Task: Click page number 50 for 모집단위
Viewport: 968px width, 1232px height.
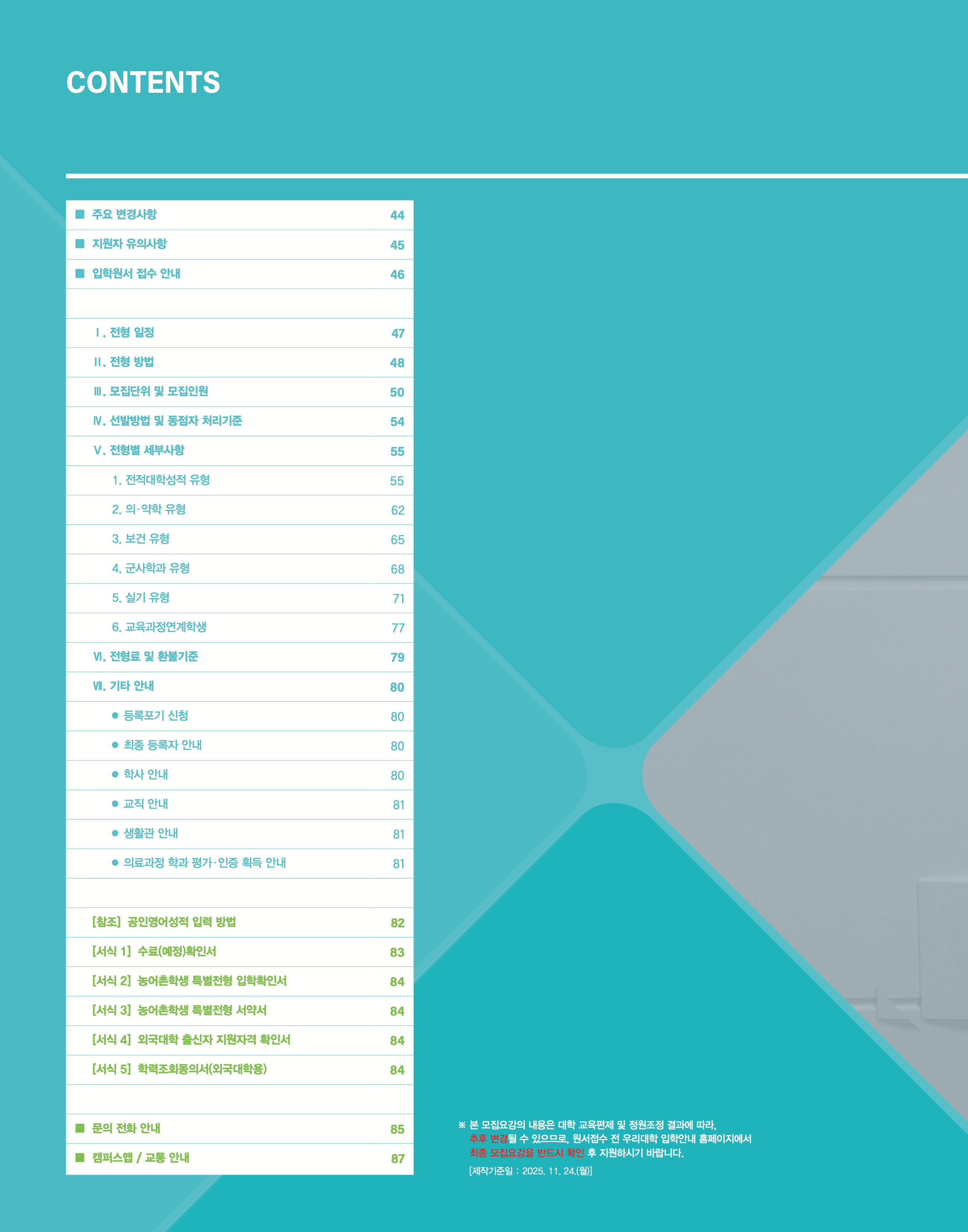Action: [397, 392]
